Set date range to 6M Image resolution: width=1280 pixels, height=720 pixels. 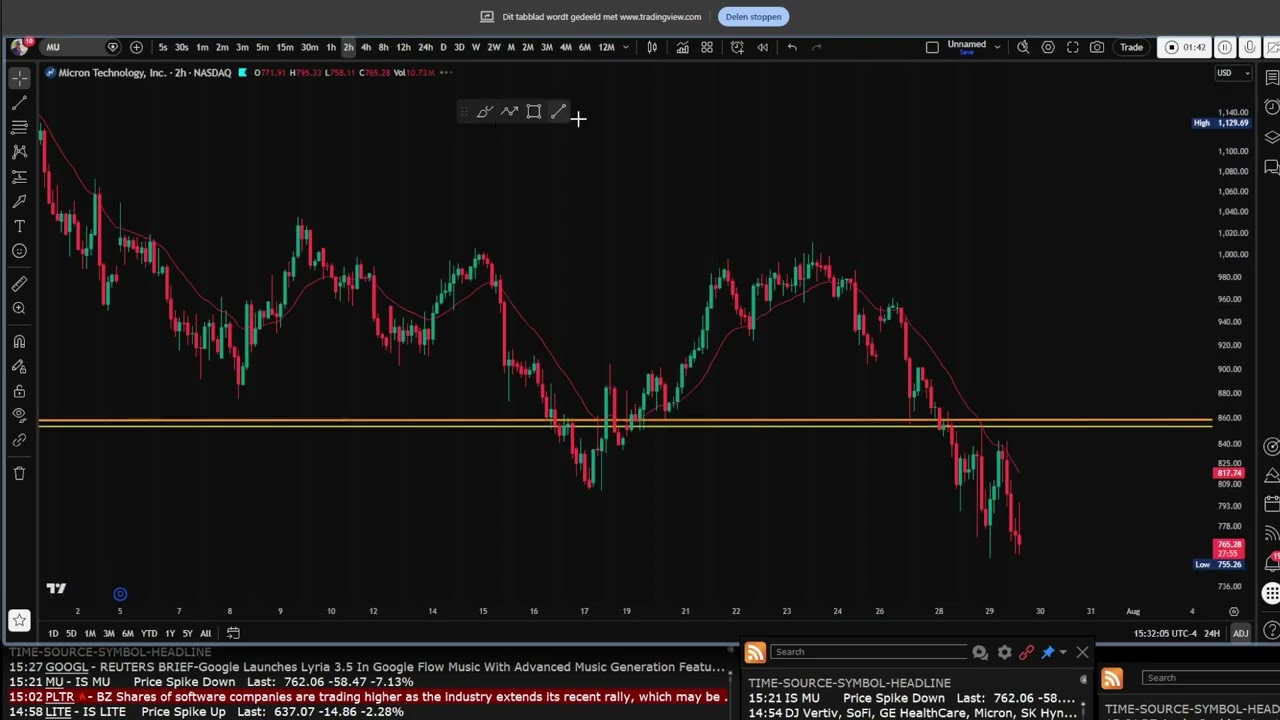point(127,633)
